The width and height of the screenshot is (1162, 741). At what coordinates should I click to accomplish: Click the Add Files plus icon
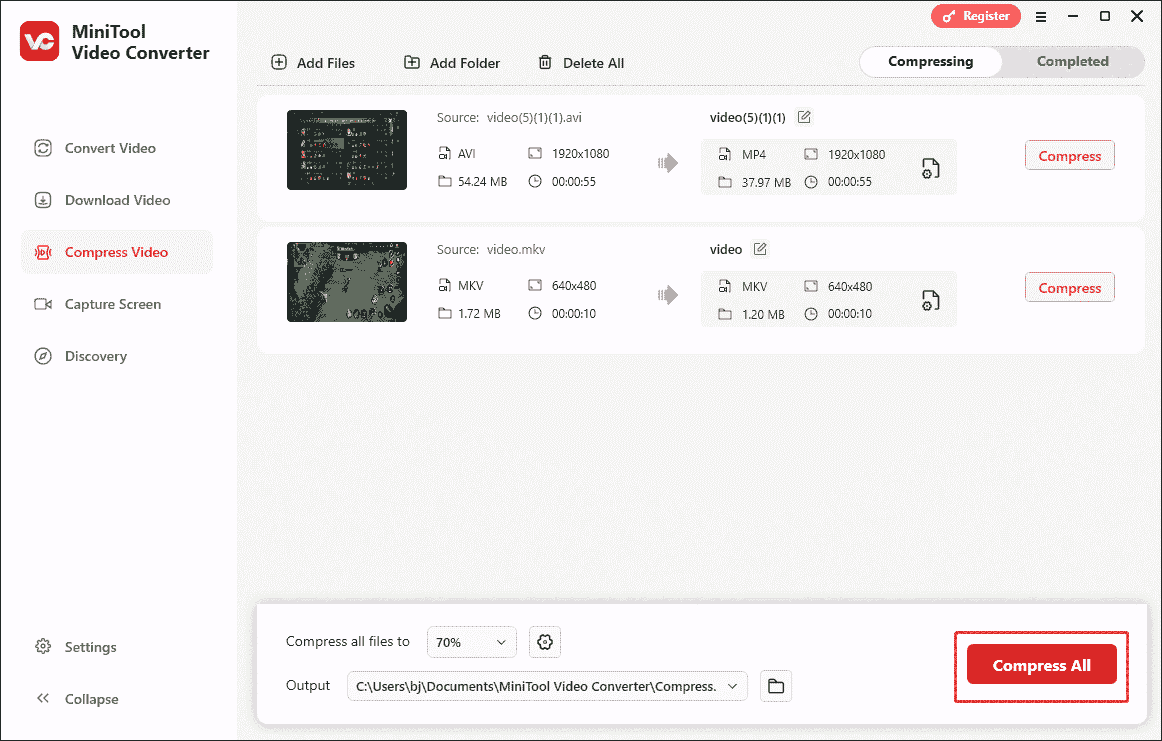tap(279, 62)
